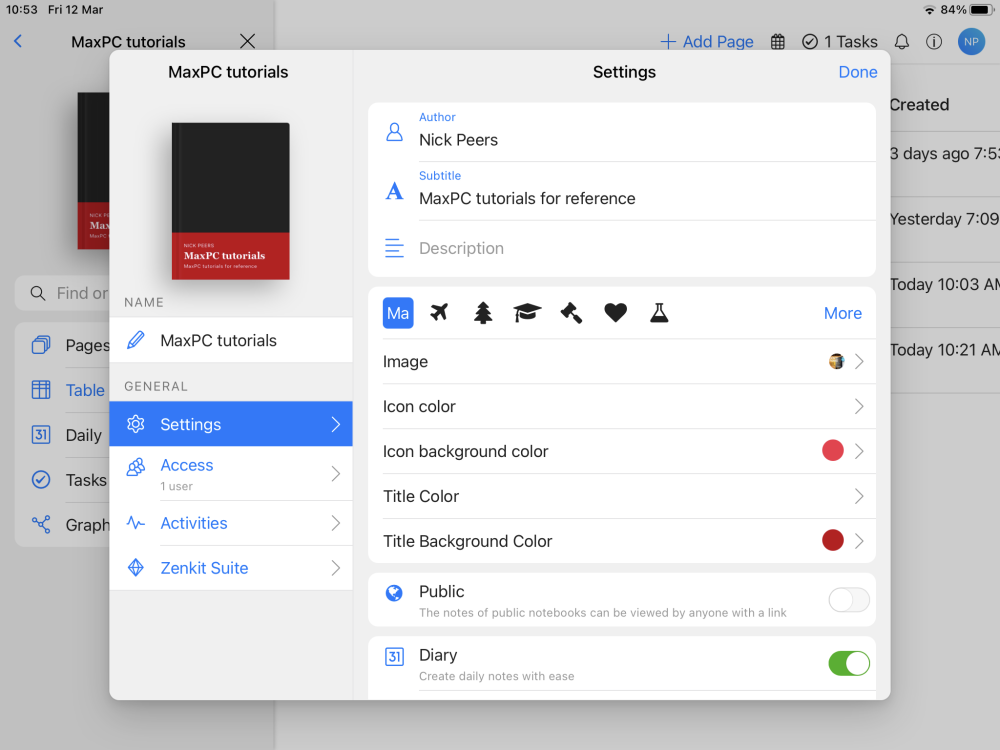Open the Access menu item

[x=231, y=474]
